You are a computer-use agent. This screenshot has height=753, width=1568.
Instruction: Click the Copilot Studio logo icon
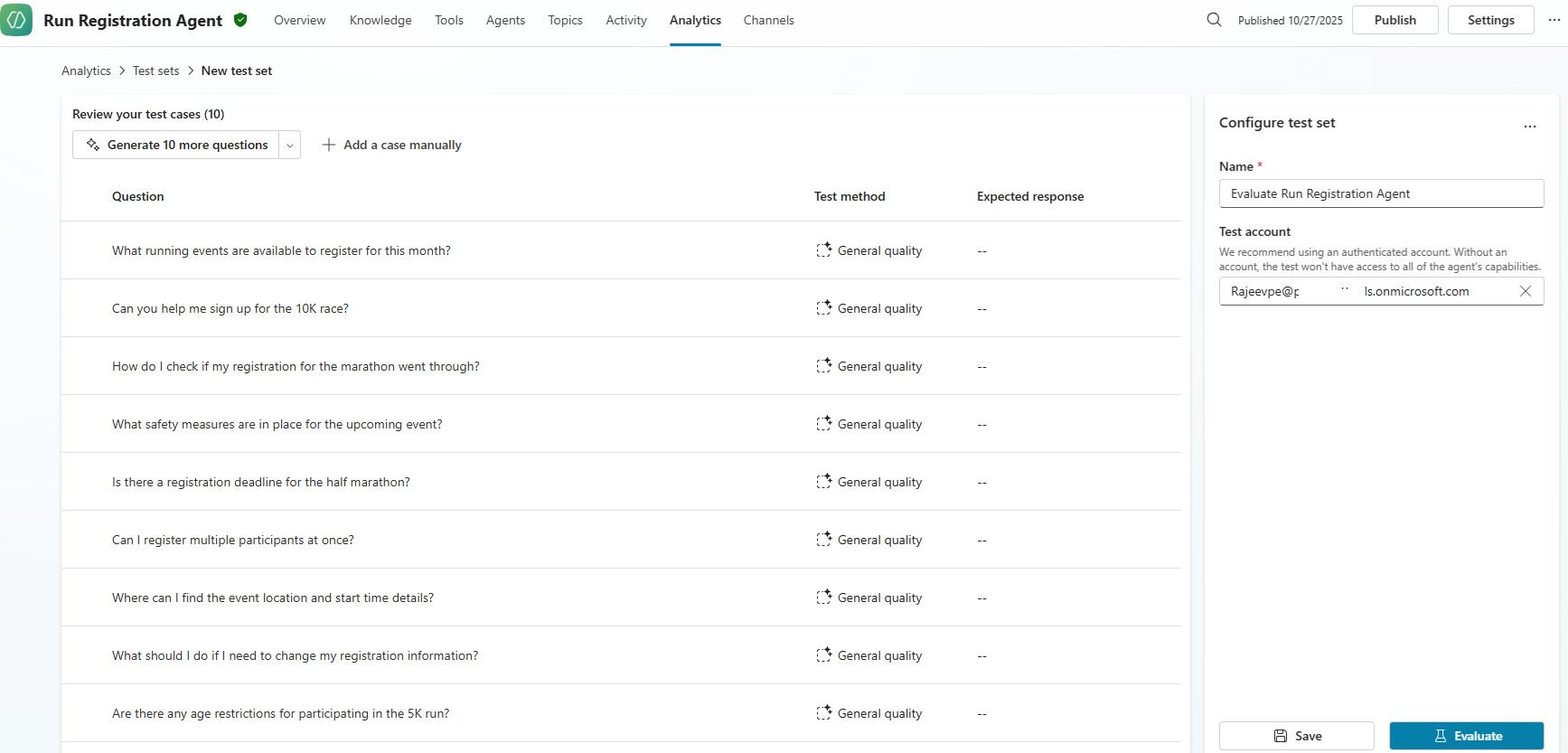[x=16, y=20]
